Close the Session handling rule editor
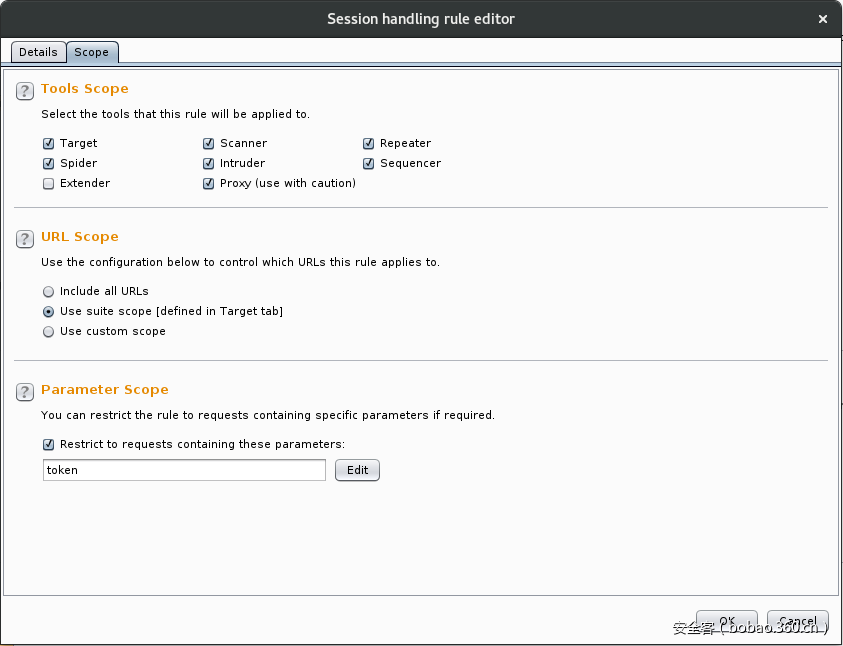 (x=822, y=19)
